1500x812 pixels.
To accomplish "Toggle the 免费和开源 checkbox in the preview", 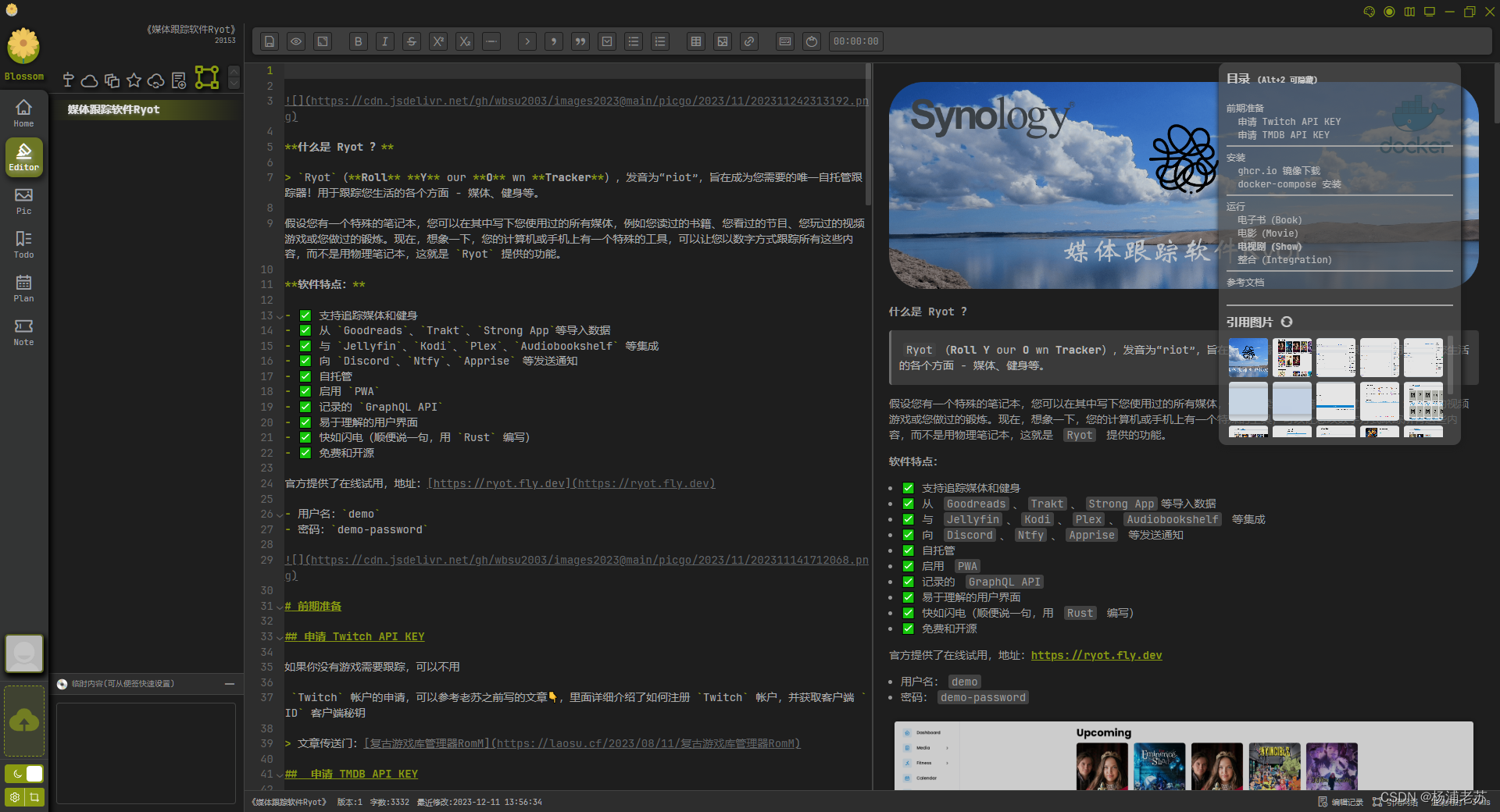I will click(x=909, y=629).
